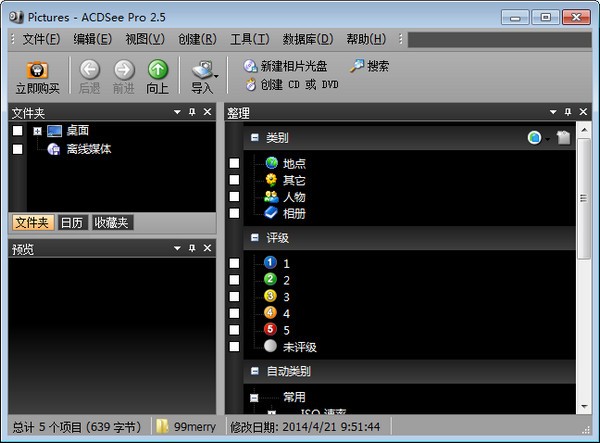This screenshot has height=443, width=600.
Task: Check the 离线媒体 checkbox
Action: point(18,149)
